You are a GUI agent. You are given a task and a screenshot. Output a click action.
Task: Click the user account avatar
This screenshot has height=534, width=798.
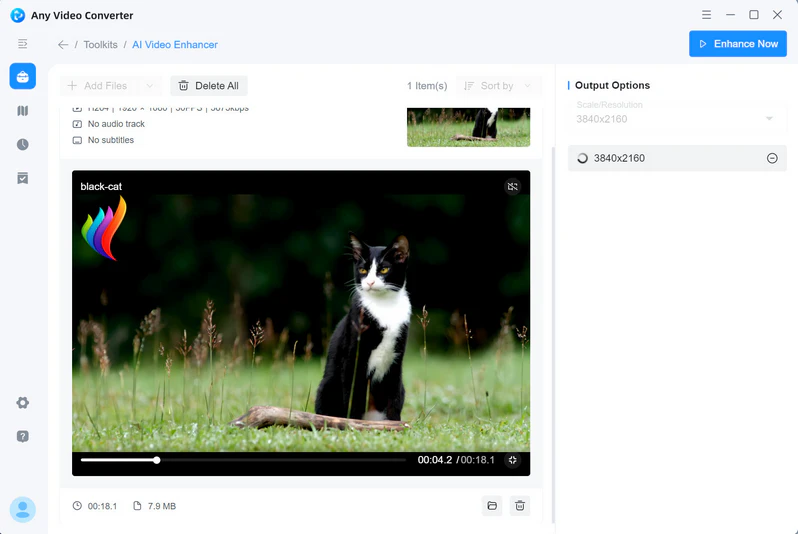tap(22, 509)
